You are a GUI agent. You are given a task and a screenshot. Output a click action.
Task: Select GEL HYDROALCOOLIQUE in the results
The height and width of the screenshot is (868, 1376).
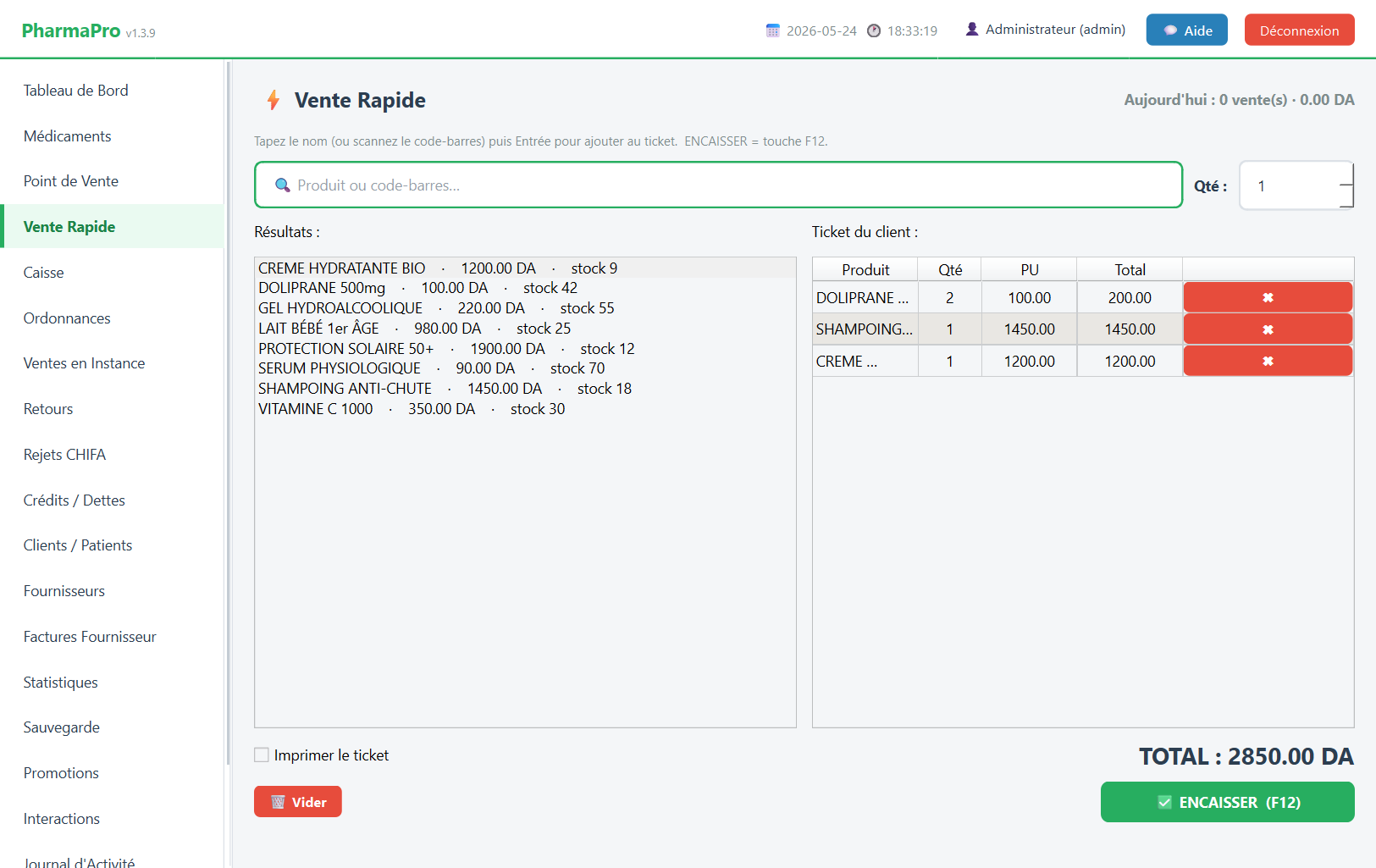pos(525,308)
